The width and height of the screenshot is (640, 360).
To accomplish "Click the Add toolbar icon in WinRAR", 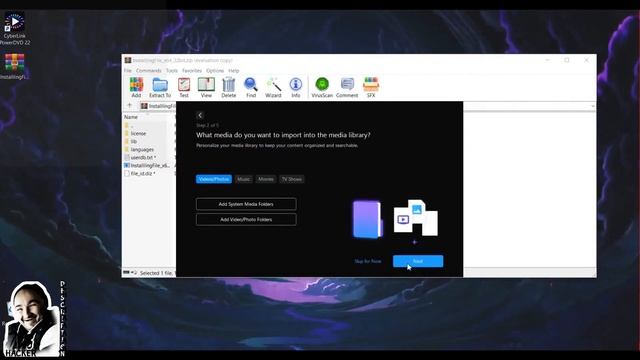I will coord(136,87).
